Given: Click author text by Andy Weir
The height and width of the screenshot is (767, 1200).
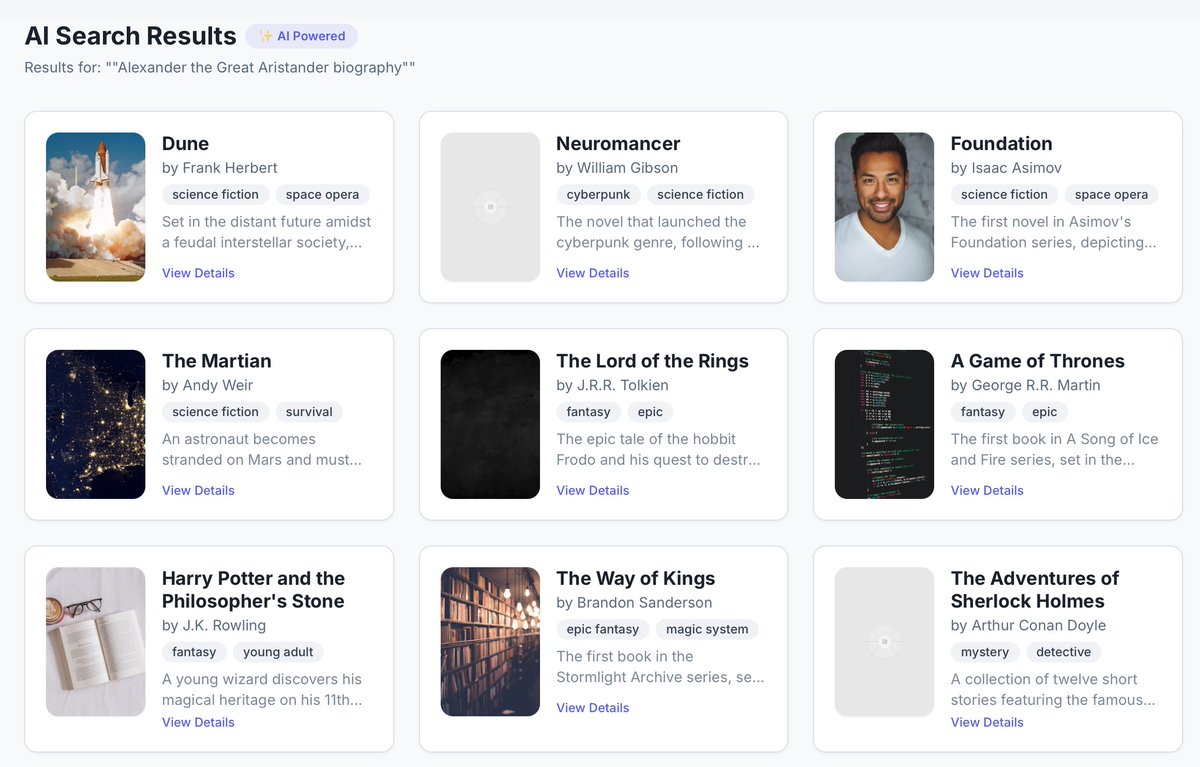Looking at the screenshot, I should click(207, 385).
